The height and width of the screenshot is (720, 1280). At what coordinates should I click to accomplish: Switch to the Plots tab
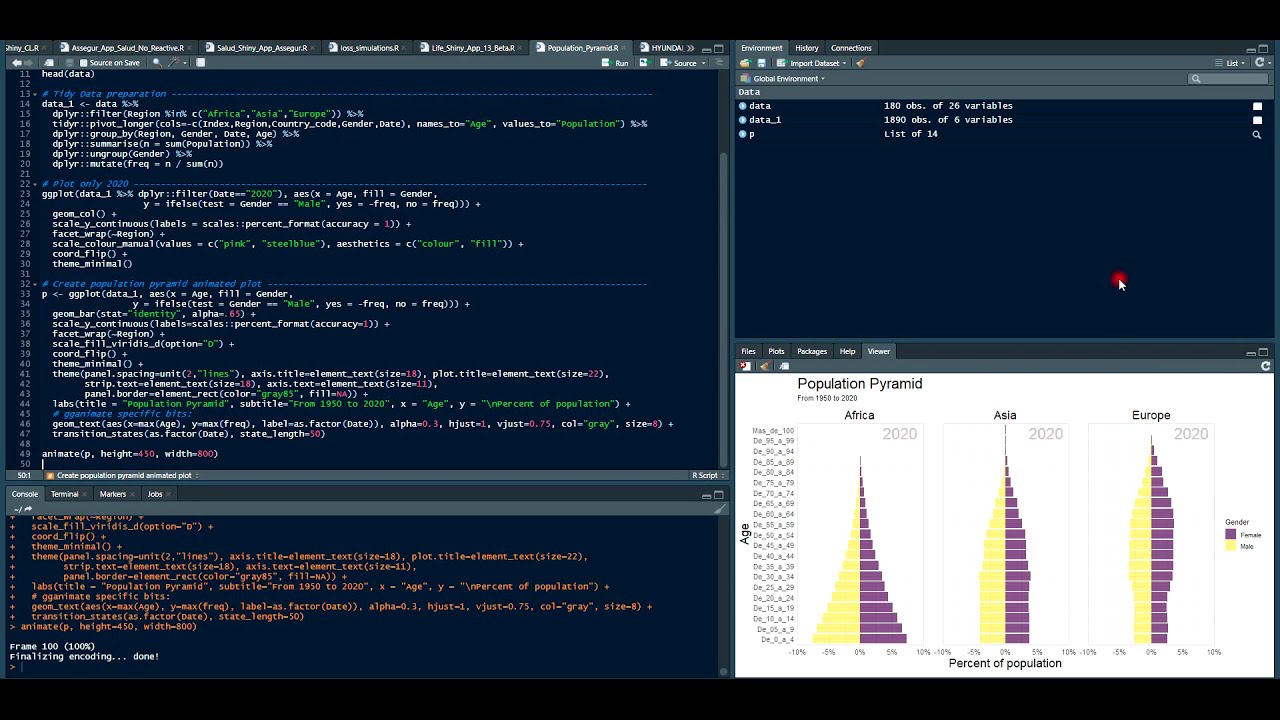coord(776,351)
